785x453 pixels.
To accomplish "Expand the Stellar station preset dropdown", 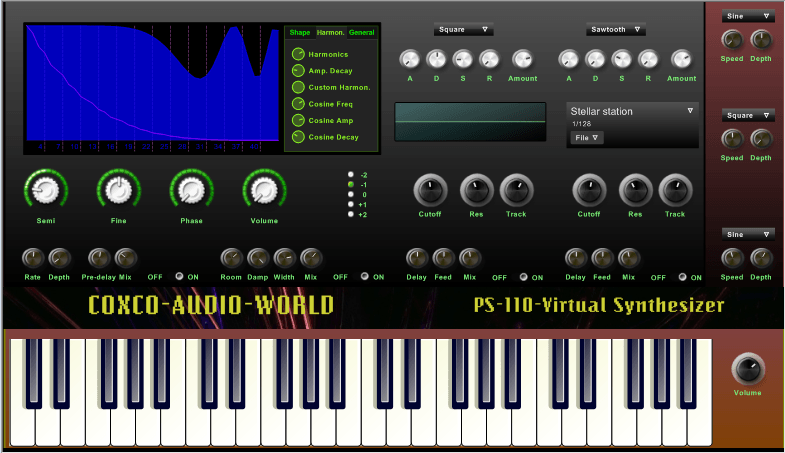I will [x=632, y=111].
